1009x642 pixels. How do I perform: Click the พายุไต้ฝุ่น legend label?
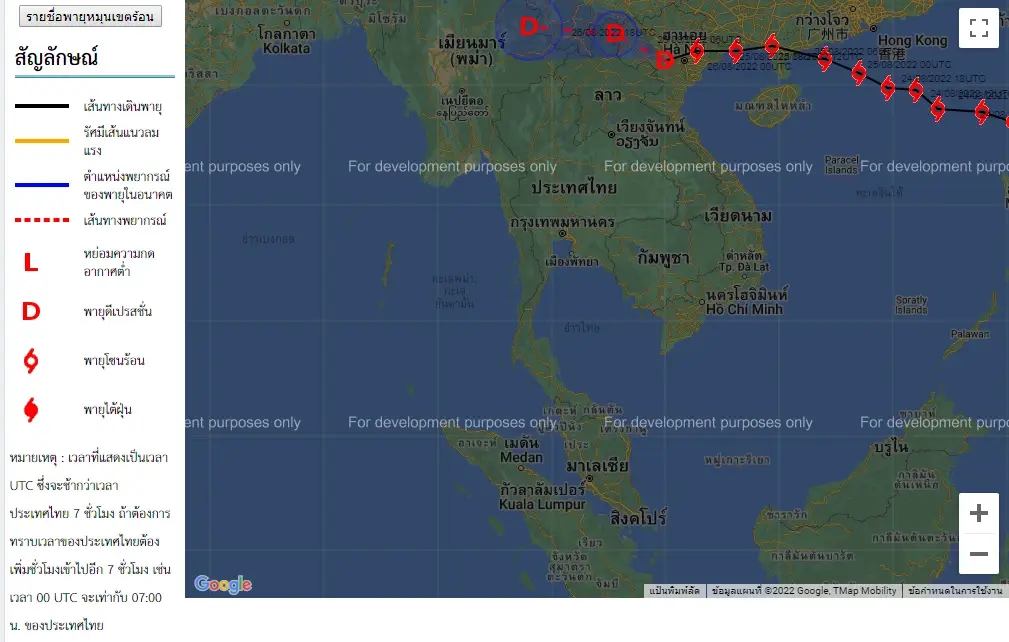pyautogui.click(x=107, y=410)
